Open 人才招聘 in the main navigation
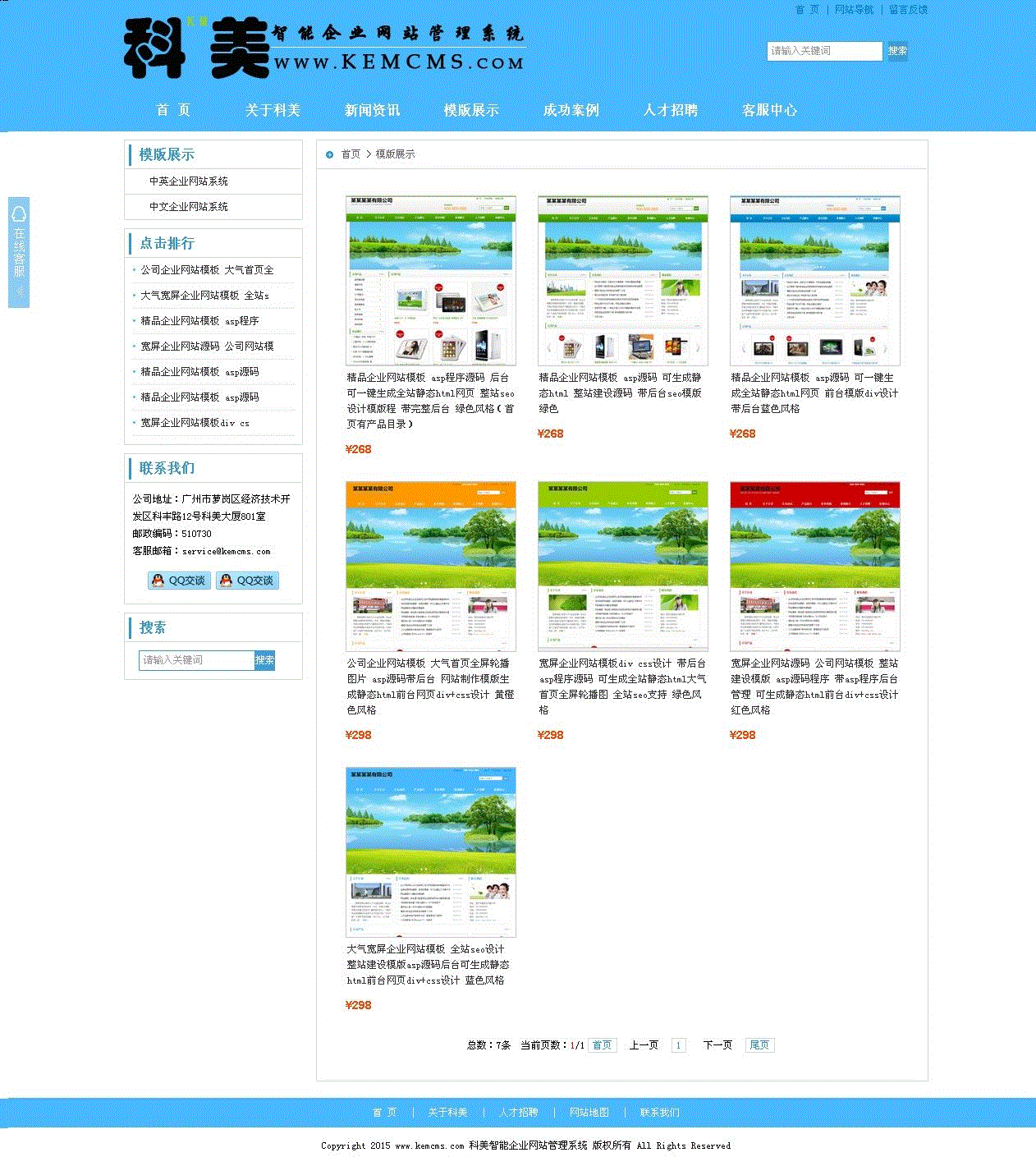Viewport: 1036px width, 1157px height. [x=670, y=110]
